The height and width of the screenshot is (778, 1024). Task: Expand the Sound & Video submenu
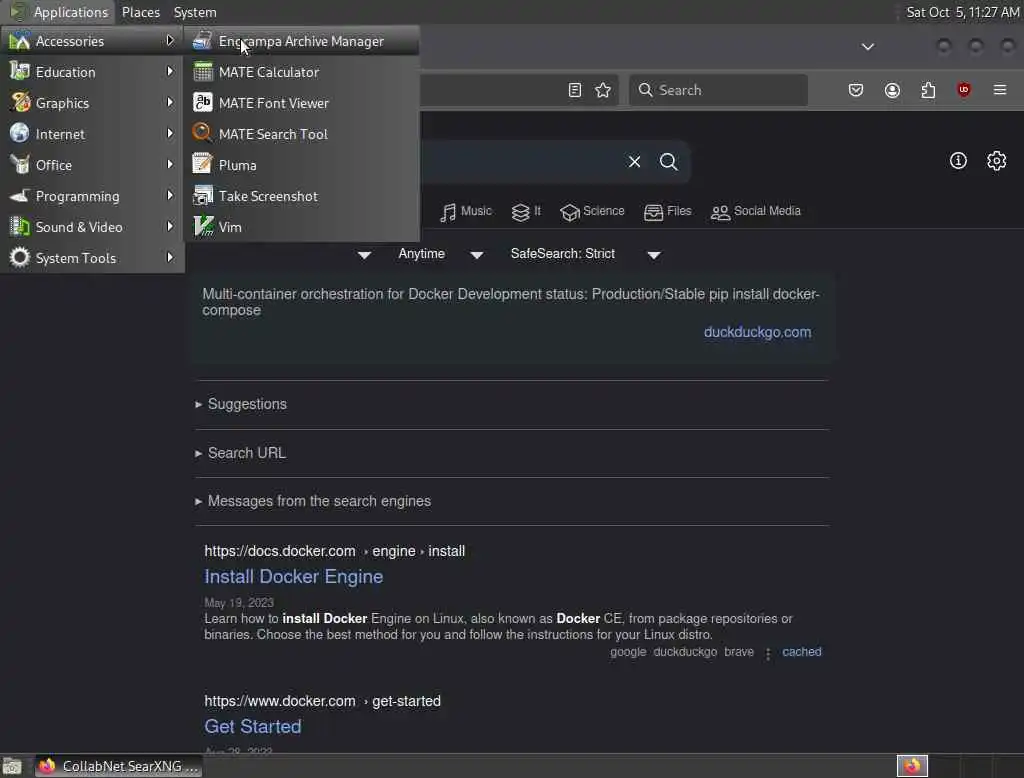92,227
